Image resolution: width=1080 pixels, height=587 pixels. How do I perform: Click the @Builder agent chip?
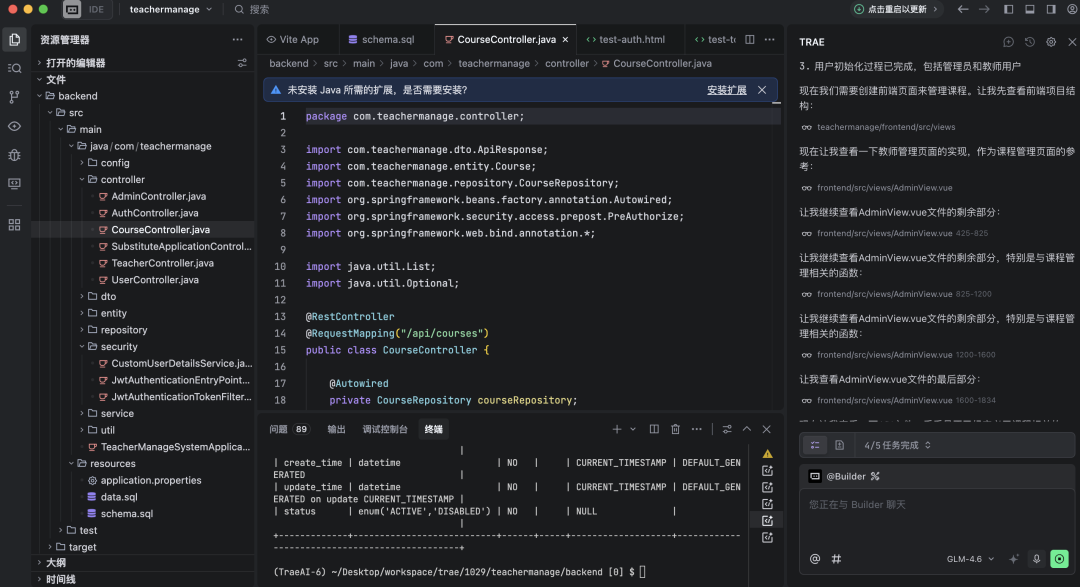point(844,476)
